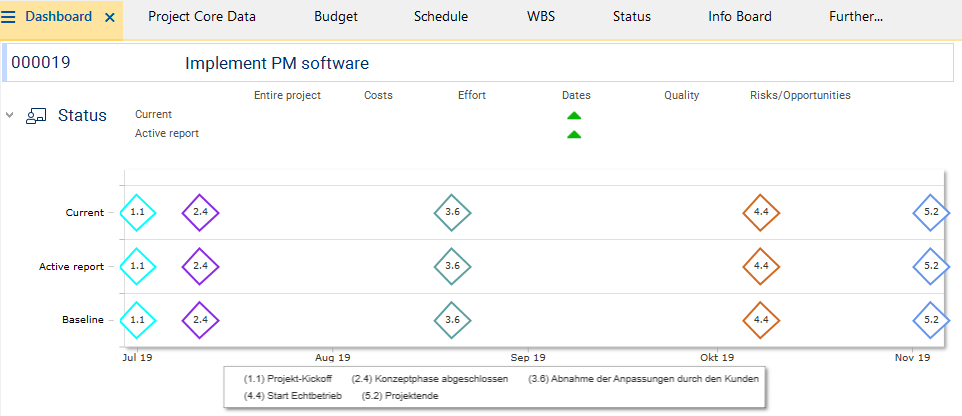Select milestone 3.6 in the Baseline row
This screenshot has height=416, width=962.
[x=452, y=320]
